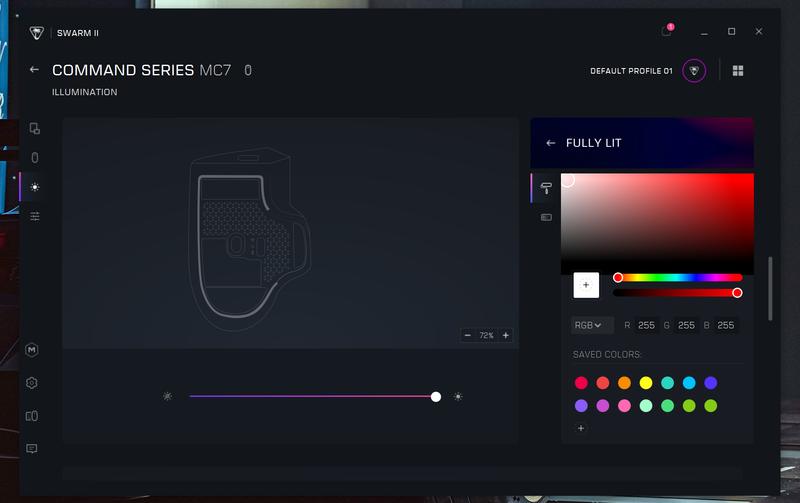Select the indigo blue saved color
This screenshot has width=800, height=503.
711,383
